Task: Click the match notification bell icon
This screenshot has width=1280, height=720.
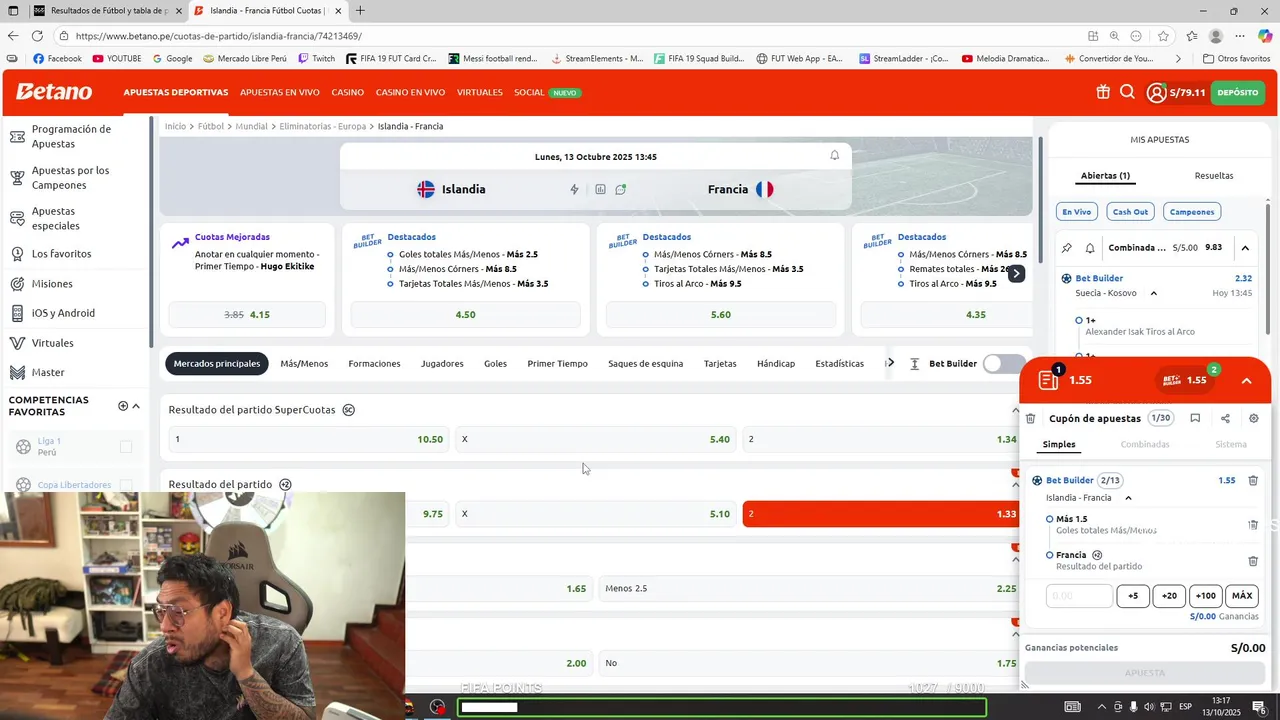Action: 835,155
